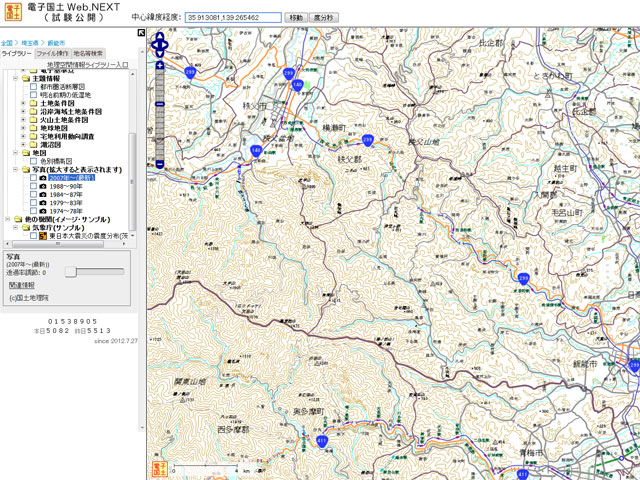Pan the map north with up arrow
This screenshot has width=640, height=480.
click(x=159, y=38)
